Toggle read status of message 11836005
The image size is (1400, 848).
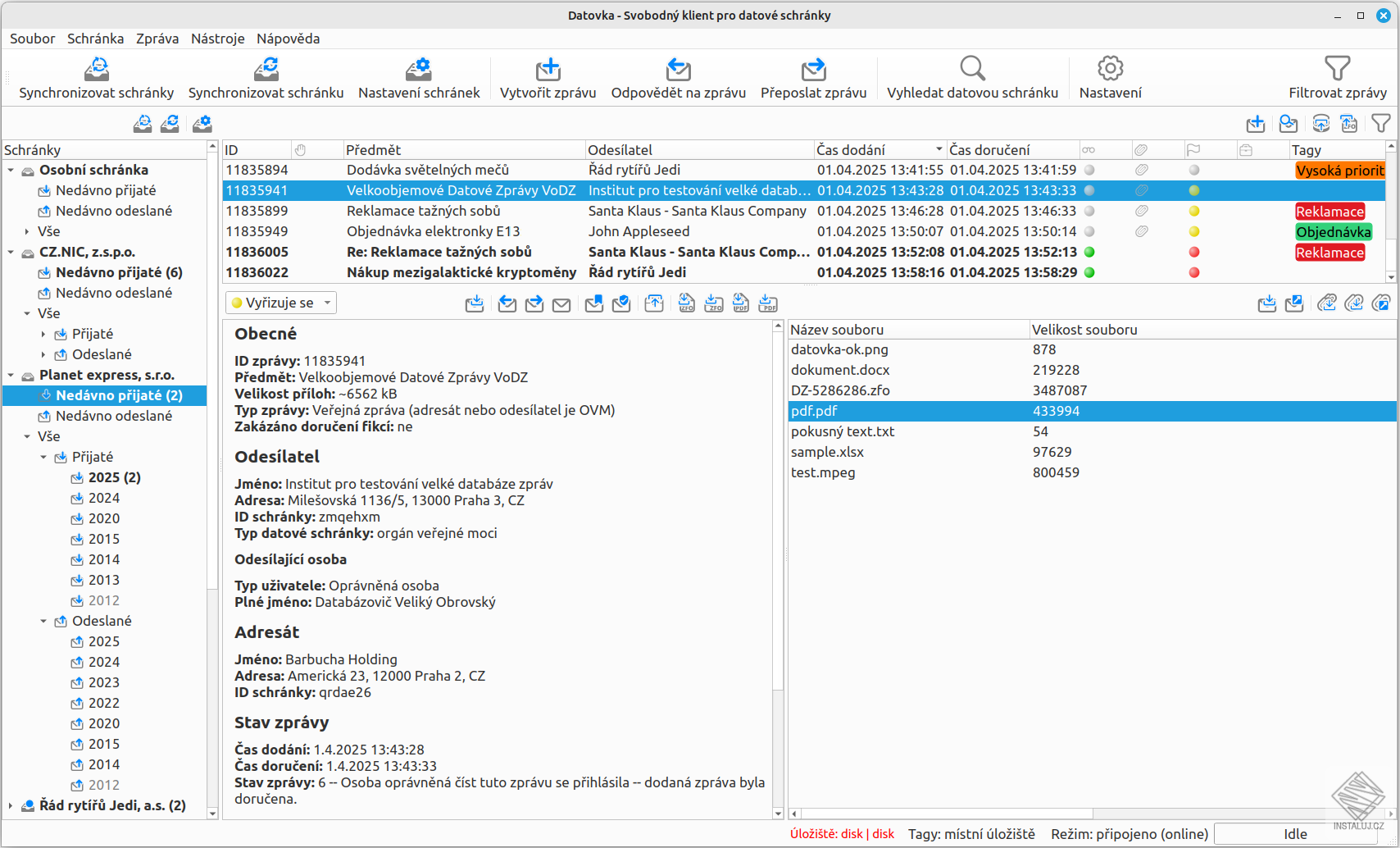coord(1089,253)
